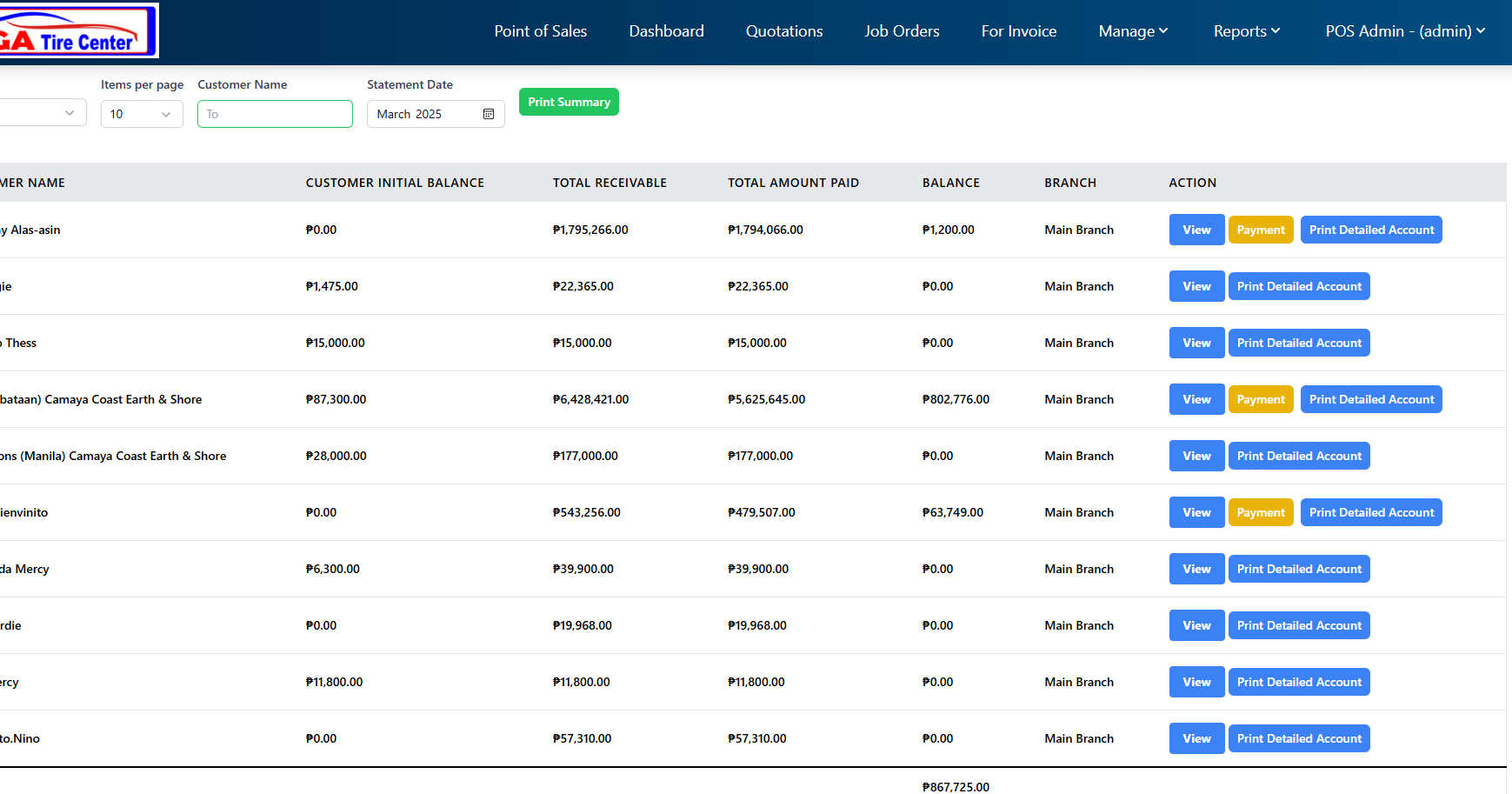Print Detailed Account for Thess
This screenshot has height=794, width=1512.
pyautogui.click(x=1299, y=343)
